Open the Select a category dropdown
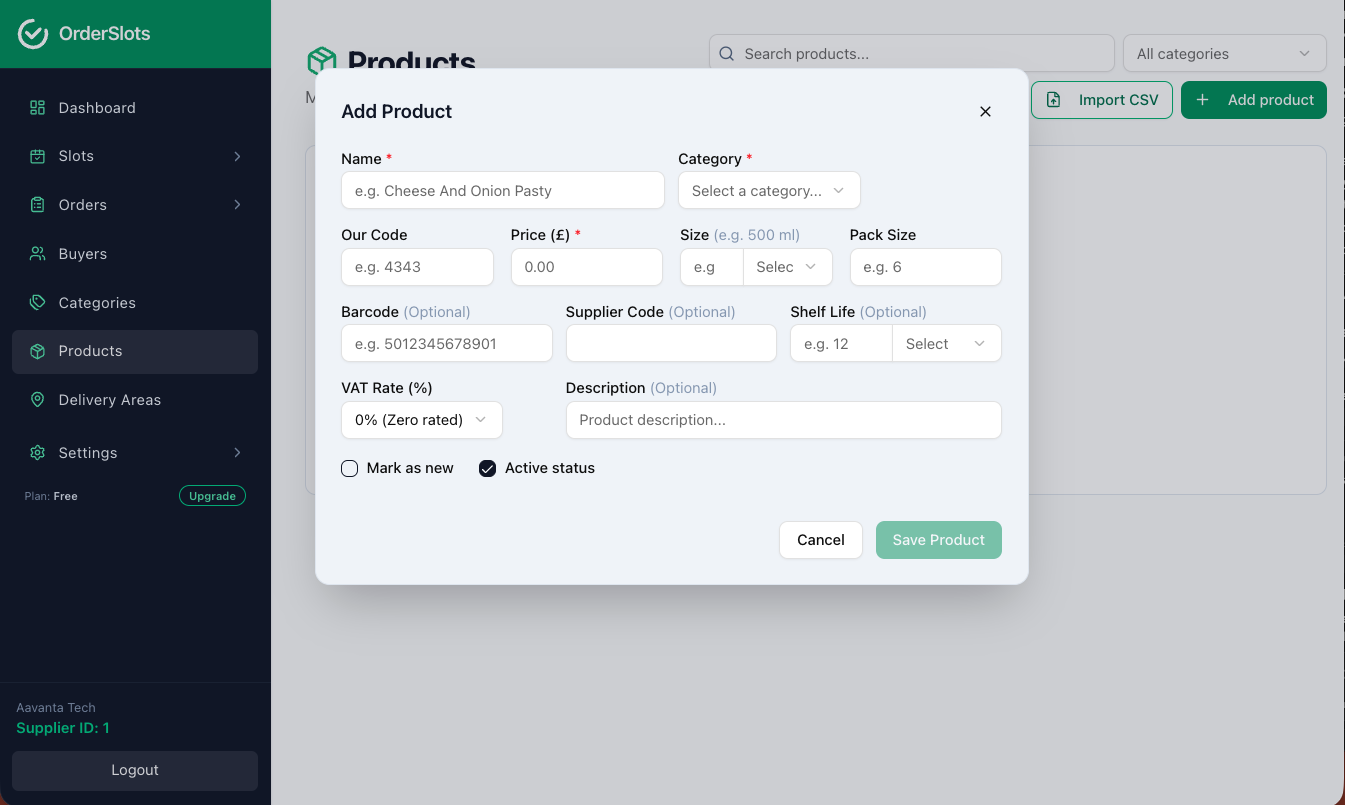The image size is (1345, 805). tap(768, 190)
